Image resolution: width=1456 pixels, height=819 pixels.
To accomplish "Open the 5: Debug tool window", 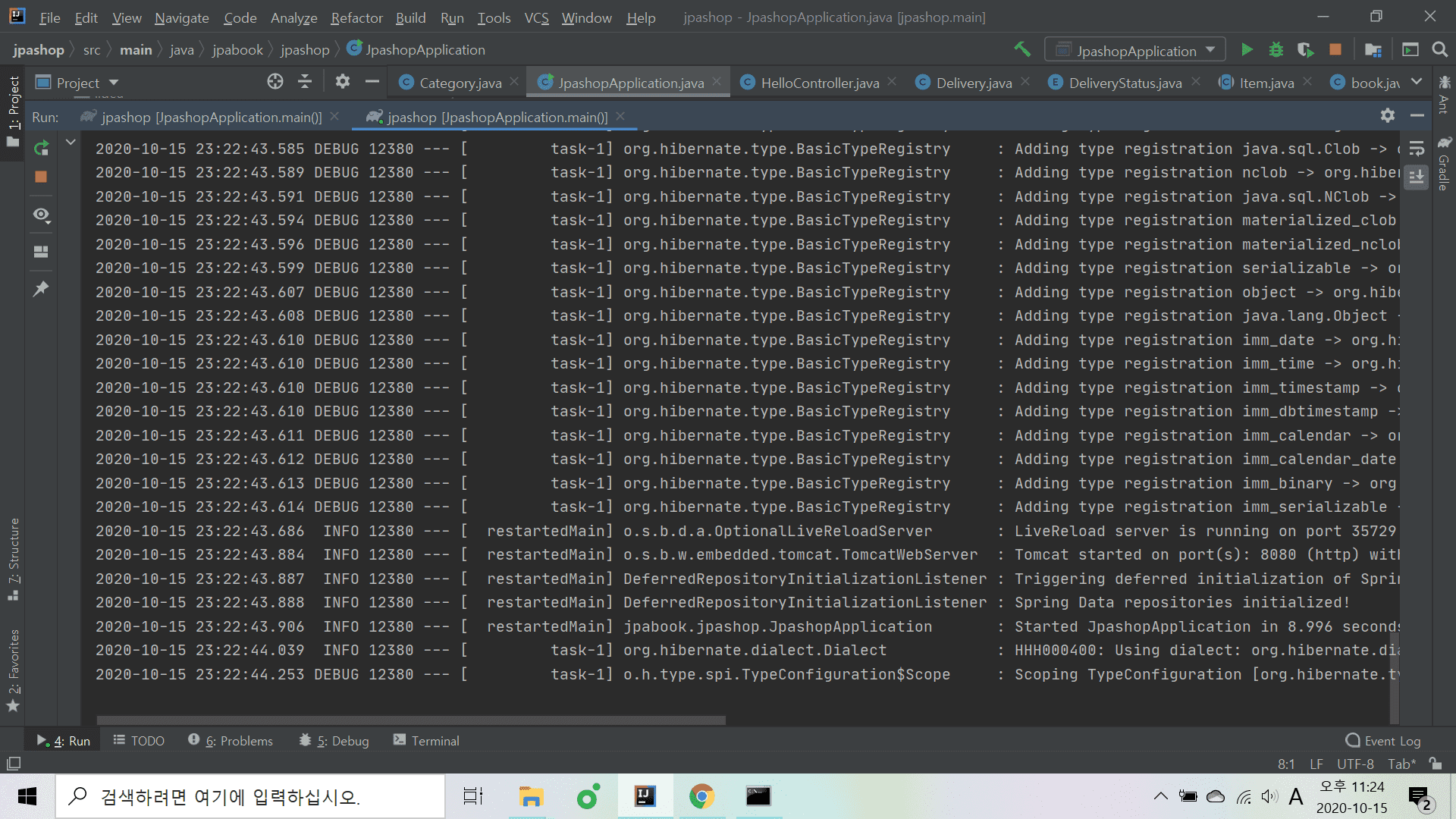I will [334, 741].
